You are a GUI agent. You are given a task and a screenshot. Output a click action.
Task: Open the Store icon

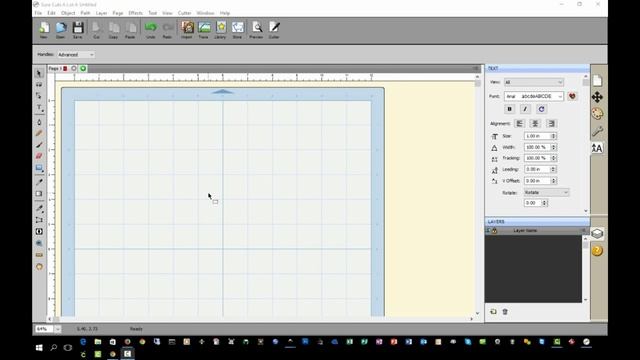click(x=237, y=29)
